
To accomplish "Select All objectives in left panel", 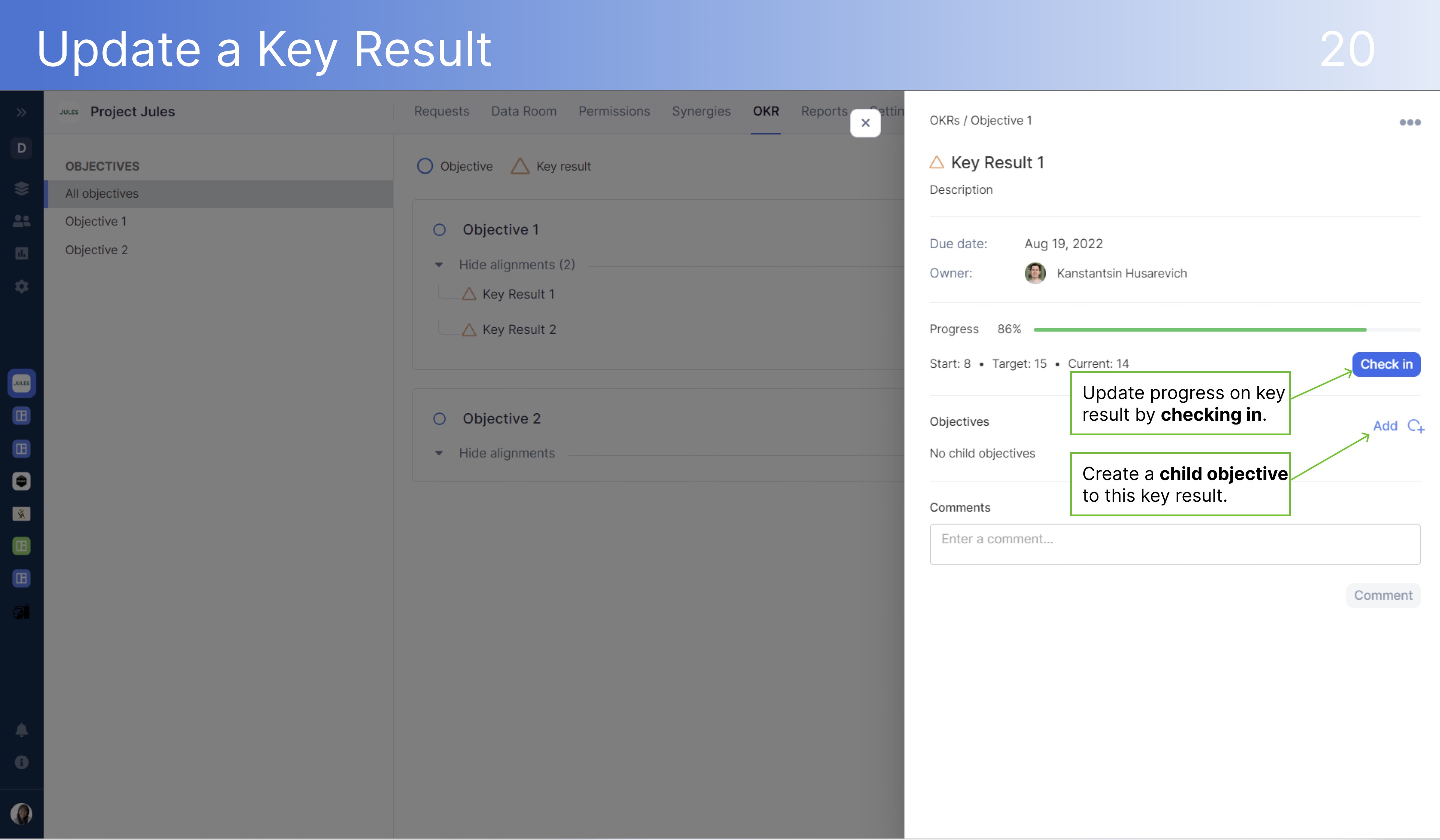I will [x=101, y=193].
